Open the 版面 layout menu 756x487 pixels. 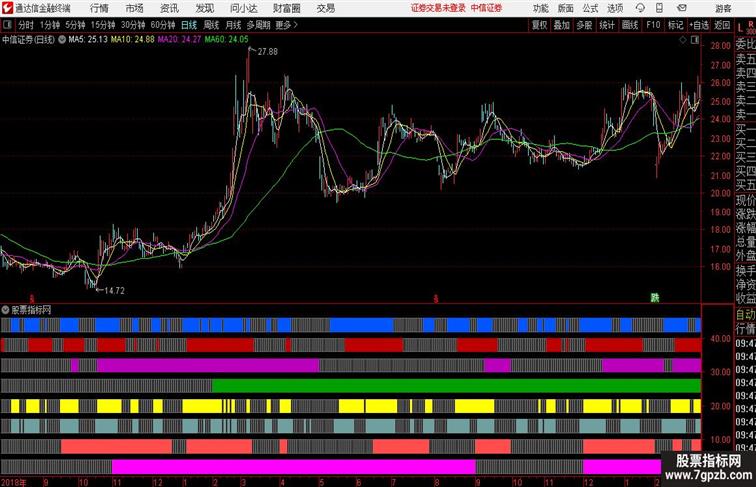click(566, 8)
